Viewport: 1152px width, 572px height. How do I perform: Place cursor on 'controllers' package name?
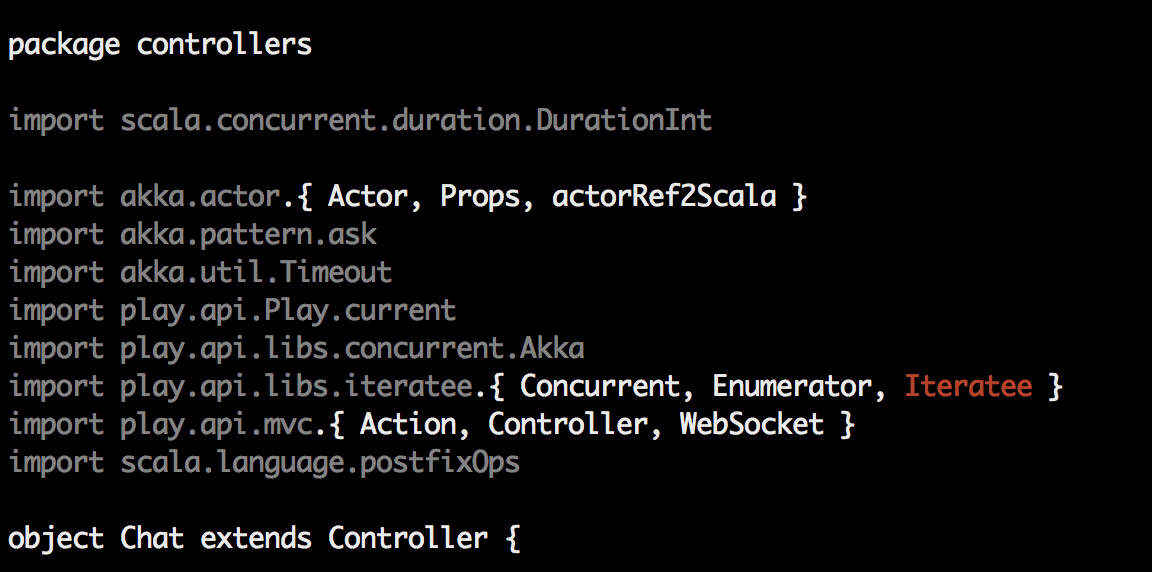click(224, 46)
